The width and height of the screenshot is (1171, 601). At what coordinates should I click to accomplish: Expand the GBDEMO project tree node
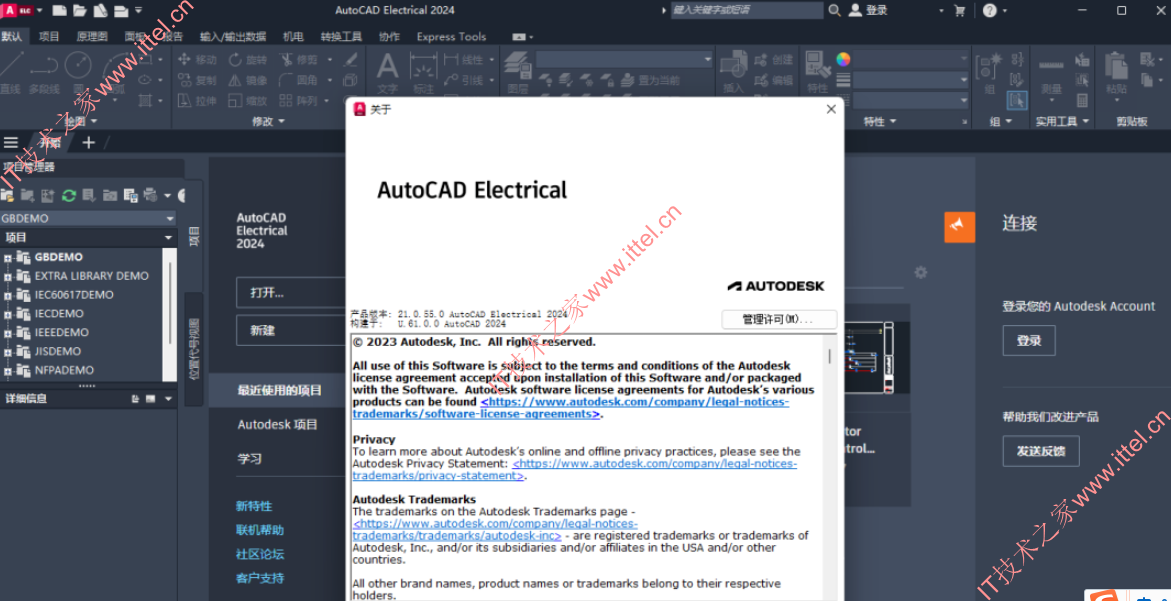point(7,257)
